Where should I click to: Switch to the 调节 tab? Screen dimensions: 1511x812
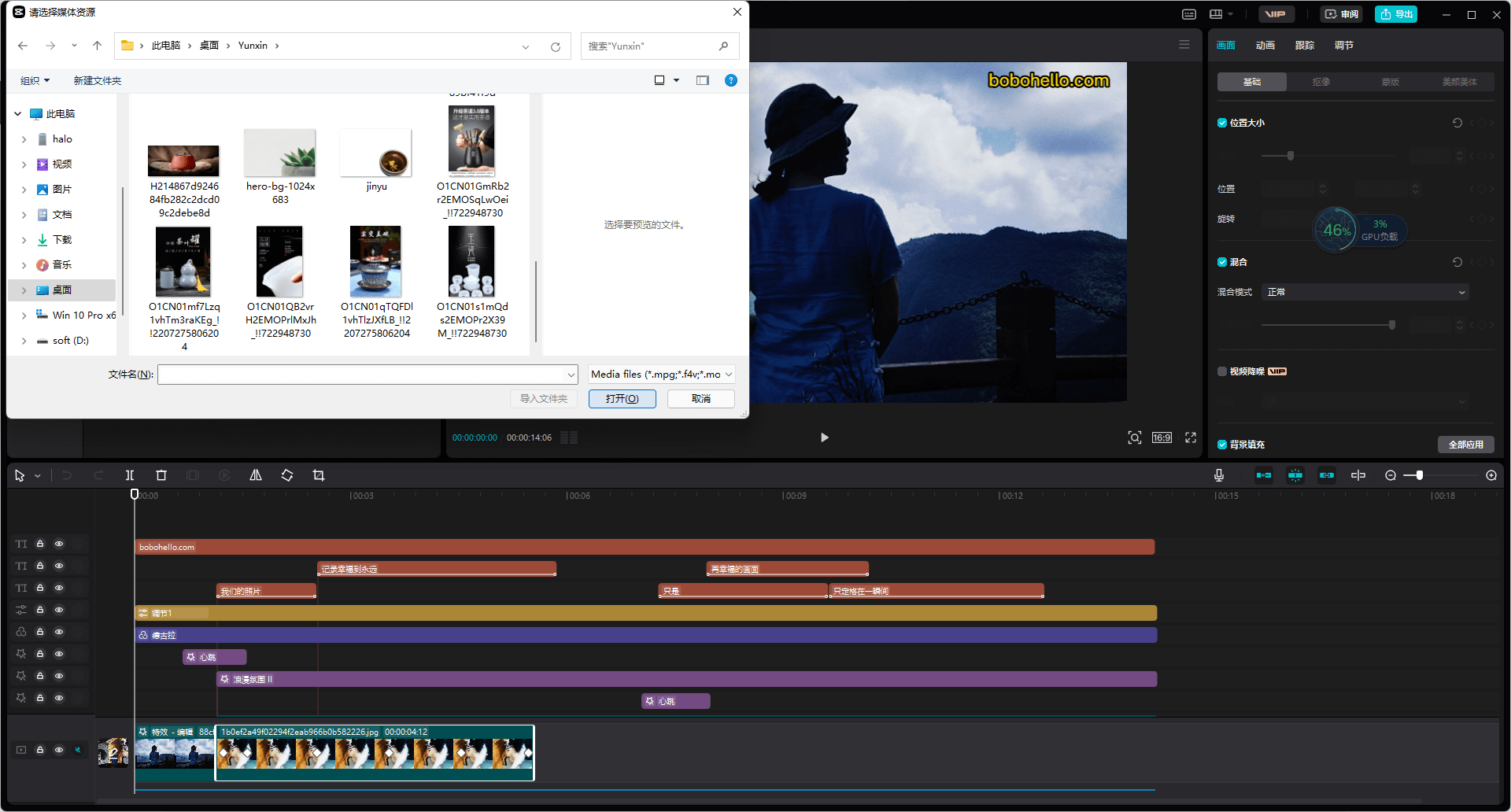click(1344, 46)
